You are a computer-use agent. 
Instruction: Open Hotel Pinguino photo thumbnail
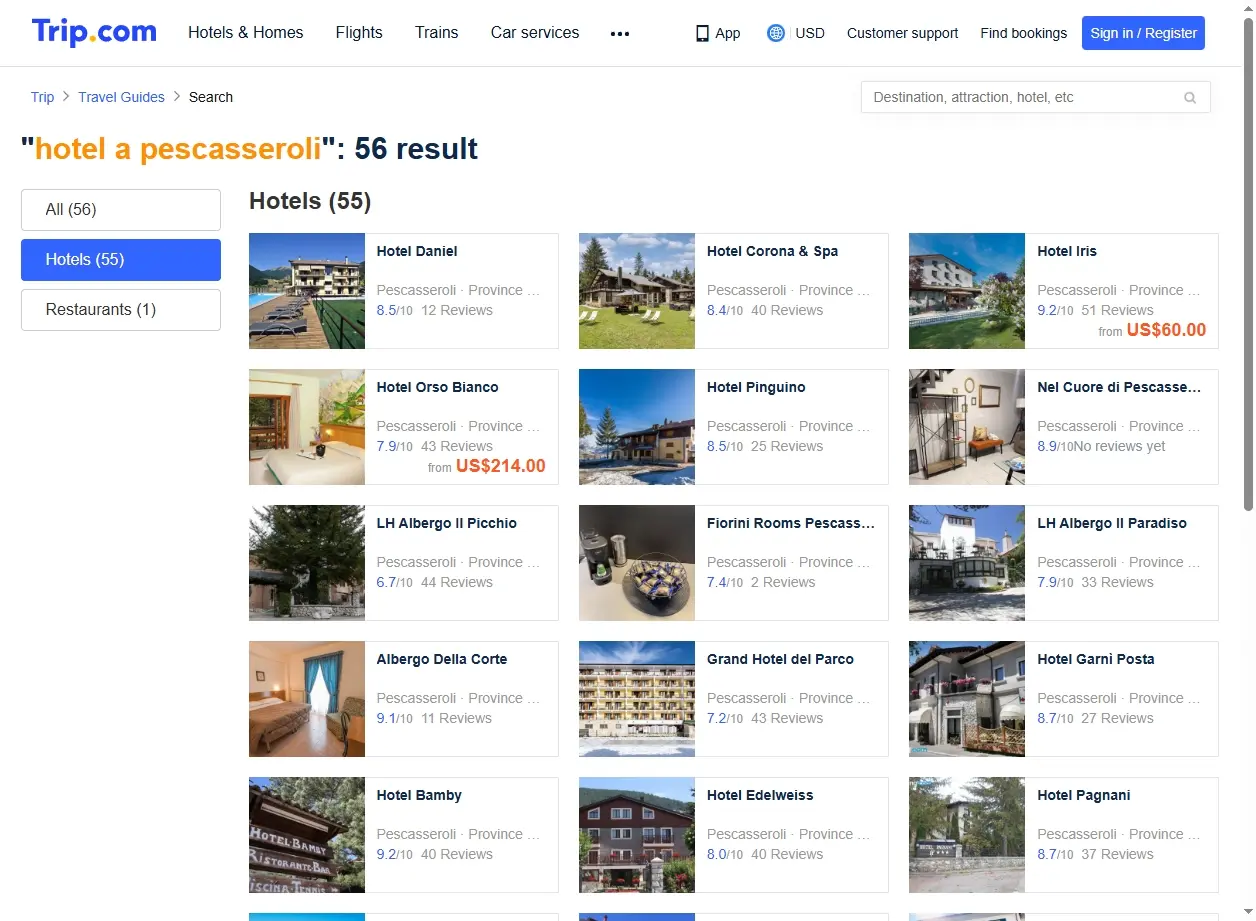[x=637, y=427]
